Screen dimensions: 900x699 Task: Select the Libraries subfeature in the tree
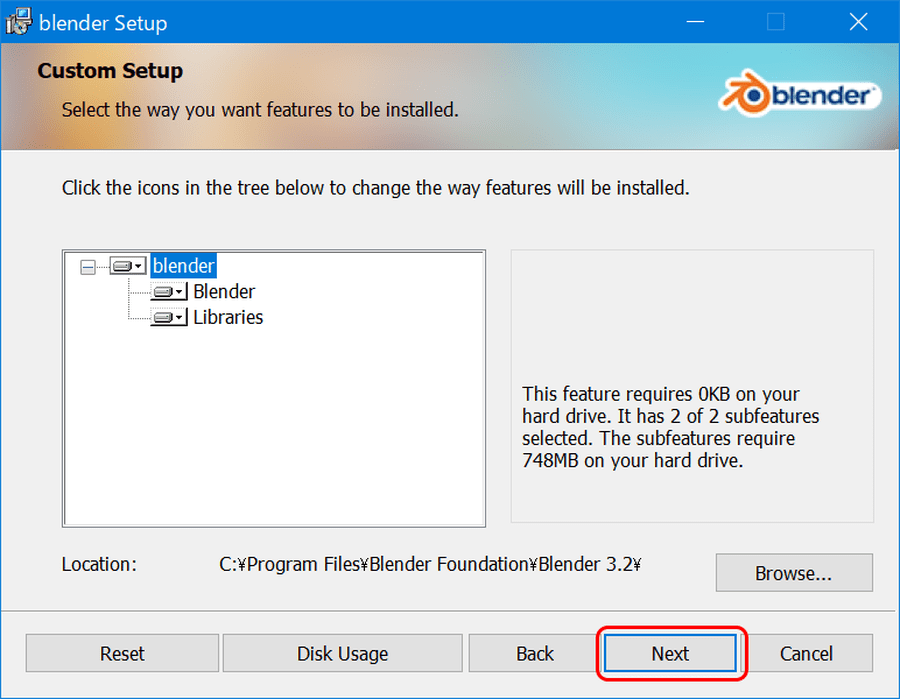(x=228, y=318)
